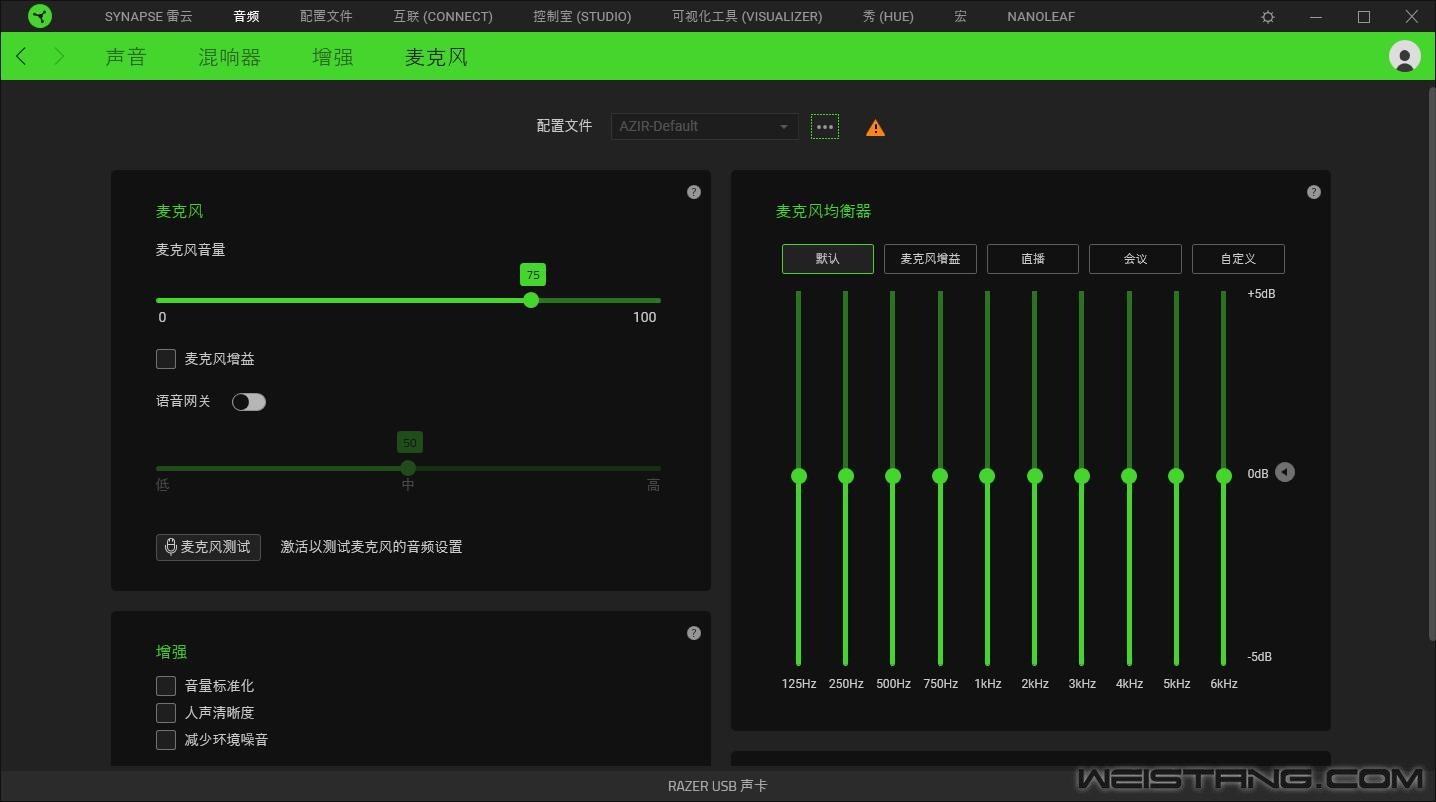The height and width of the screenshot is (802, 1436).
Task: Select the 会议 equalizer preset
Action: [x=1135, y=259]
